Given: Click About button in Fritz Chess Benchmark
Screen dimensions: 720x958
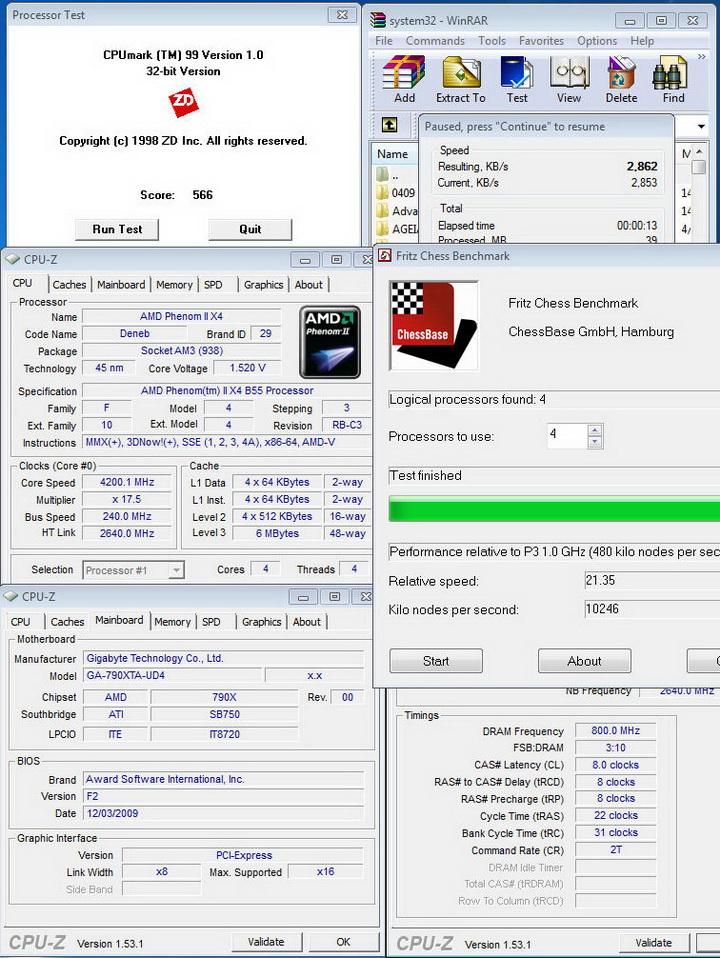Looking at the screenshot, I should click(584, 661).
